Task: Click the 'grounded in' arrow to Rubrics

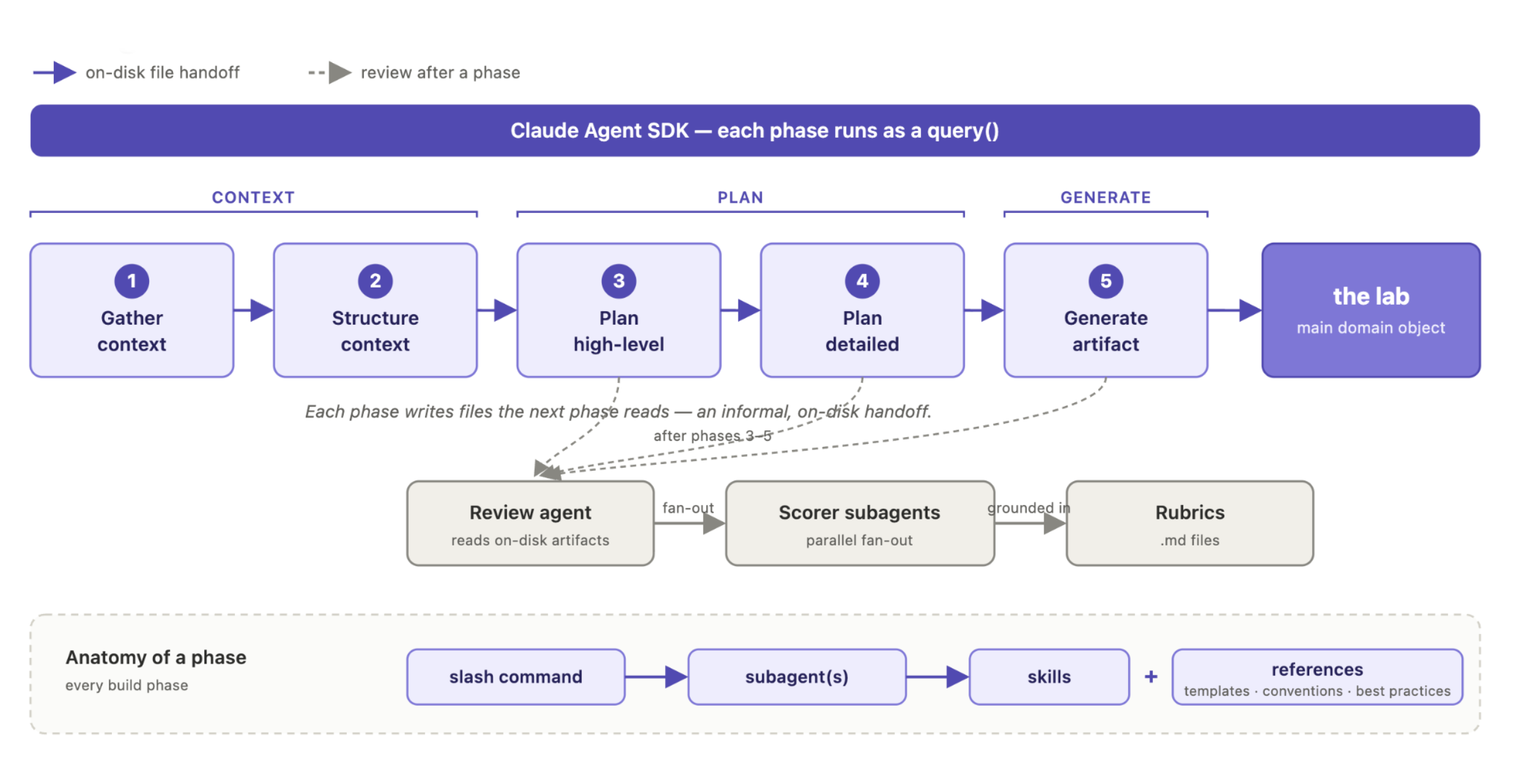Action: tap(1030, 523)
